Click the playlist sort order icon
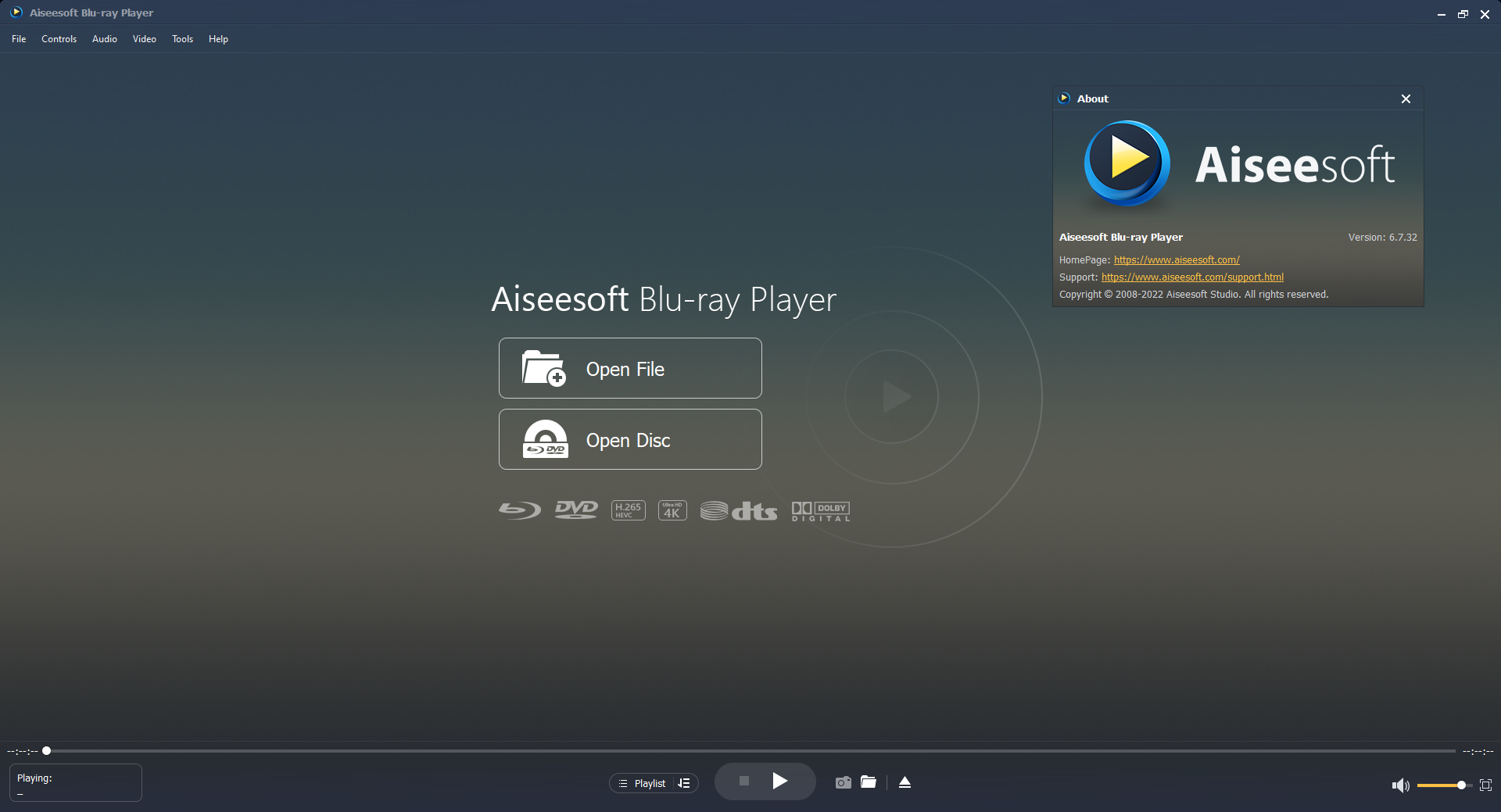 (684, 783)
